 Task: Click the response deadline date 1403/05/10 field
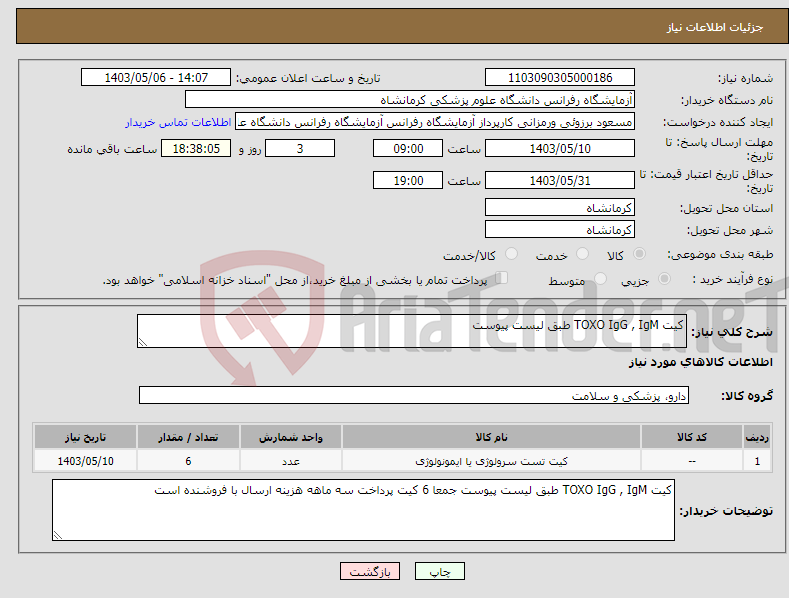(560, 148)
